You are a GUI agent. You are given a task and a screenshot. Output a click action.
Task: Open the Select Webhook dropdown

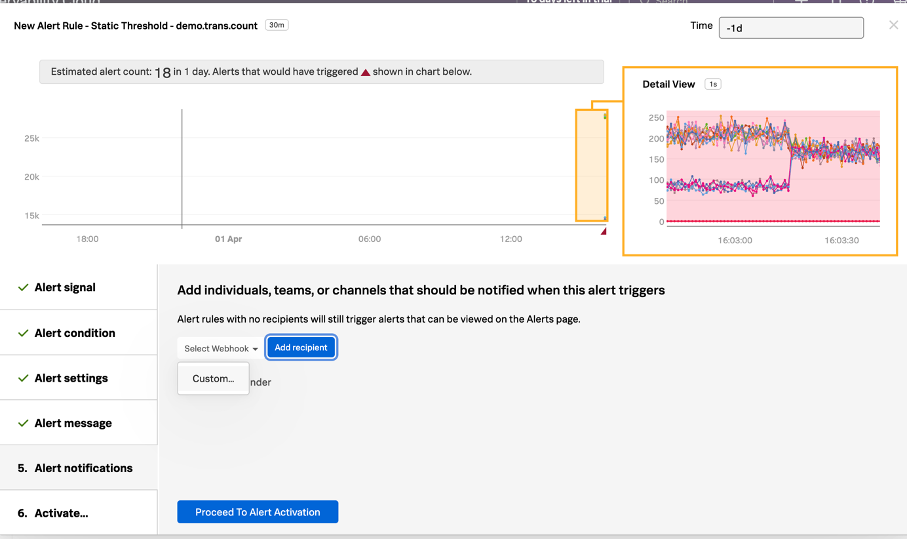(x=221, y=348)
